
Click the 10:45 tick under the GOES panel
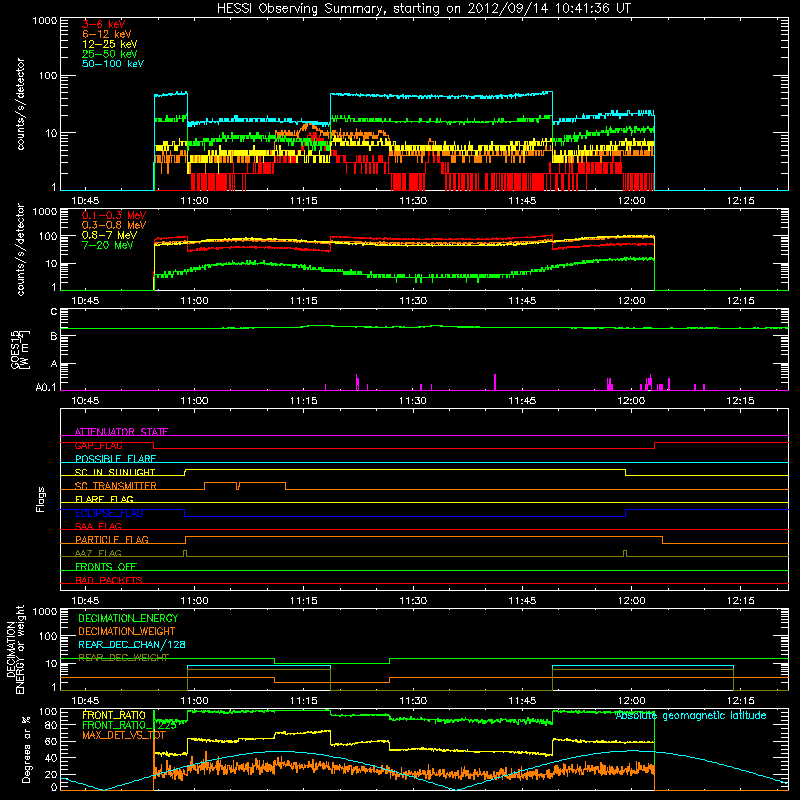pyautogui.click(x=85, y=401)
